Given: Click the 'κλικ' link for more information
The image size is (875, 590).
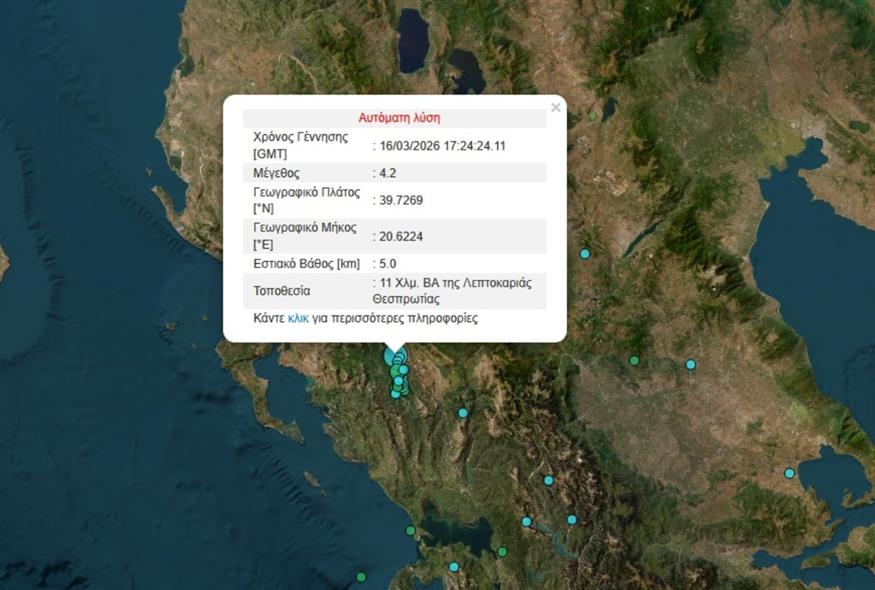Looking at the screenshot, I should pyautogui.click(x=298, y=319).
